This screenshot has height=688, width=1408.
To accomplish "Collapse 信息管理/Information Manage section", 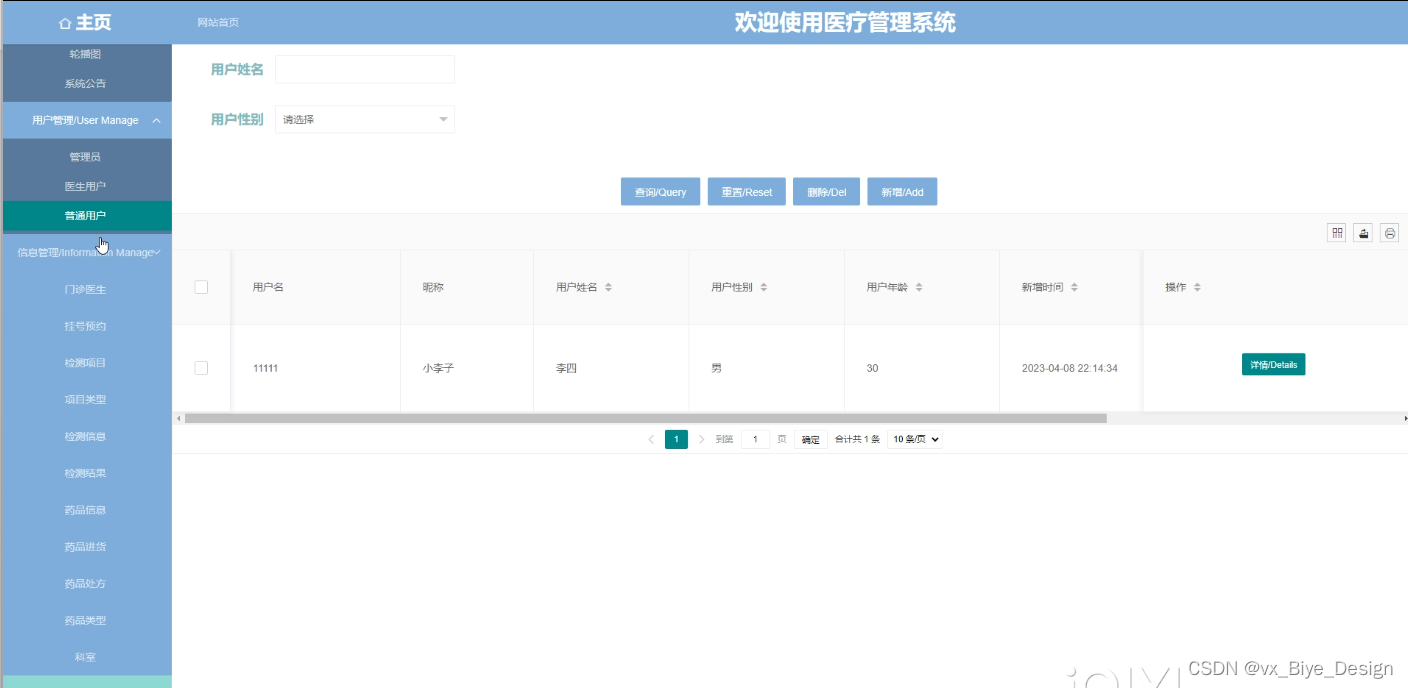I will [86, 253].
